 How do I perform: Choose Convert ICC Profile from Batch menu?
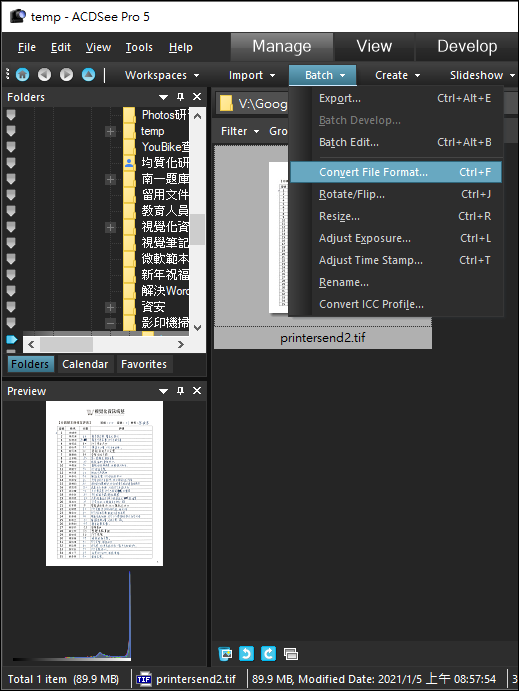click(x=396, y=305)
